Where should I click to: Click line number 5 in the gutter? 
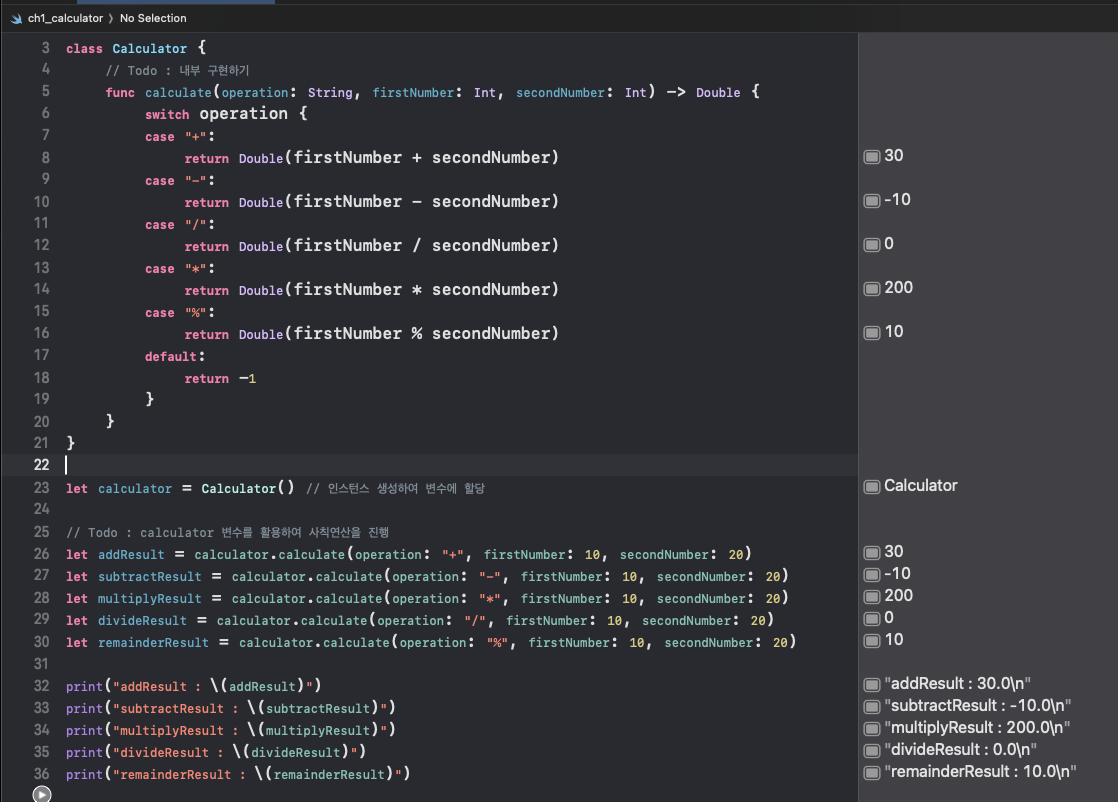click(x=46, y=91)
